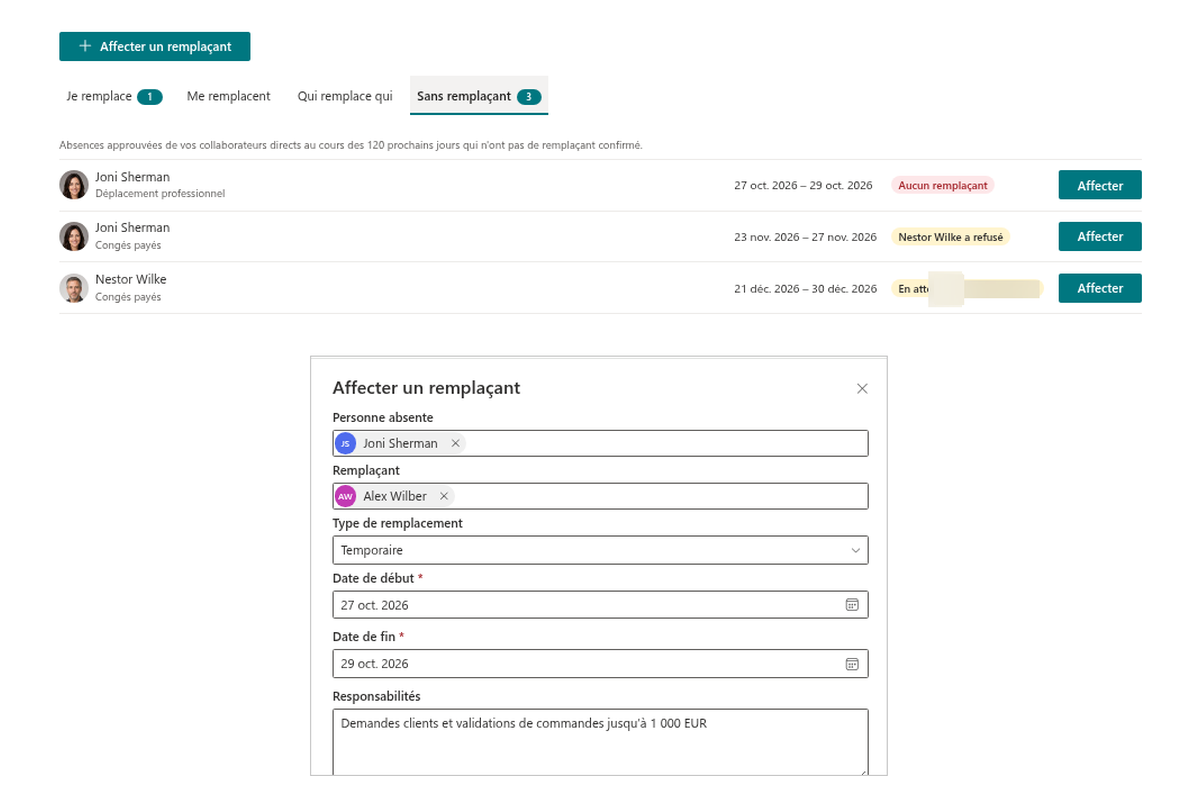
Task: Click the Date de fin field
Action: pos(600,663)
